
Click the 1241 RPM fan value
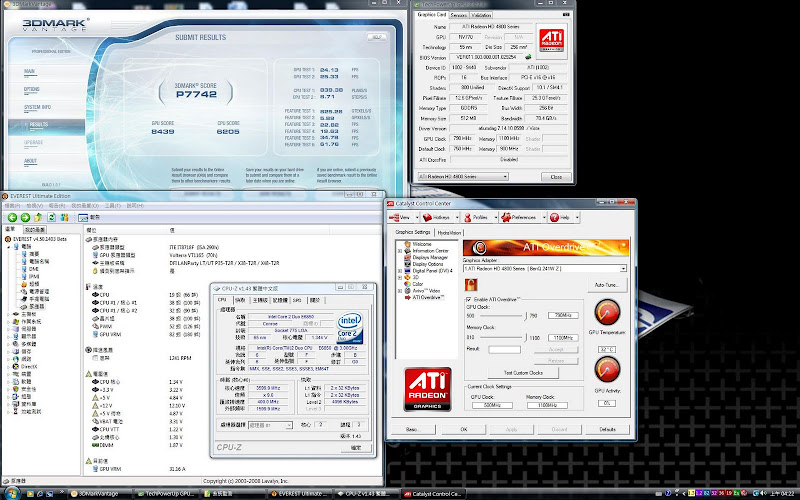(180, 358)
